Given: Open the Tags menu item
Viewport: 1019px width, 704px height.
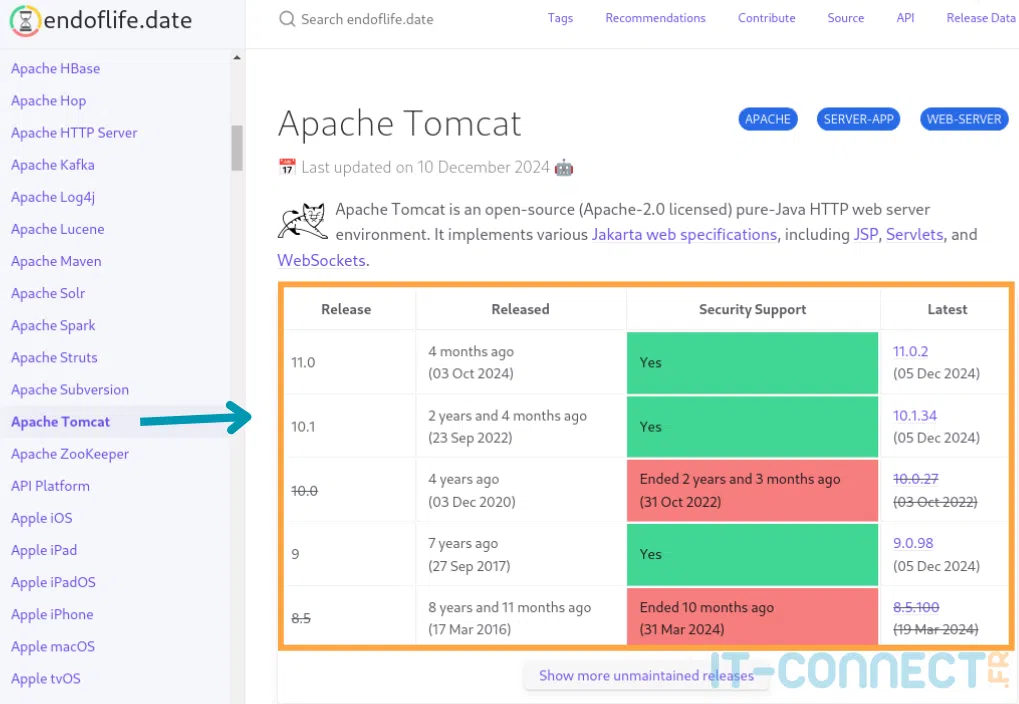Looking at the screenshot, I should tap(560, 18).
